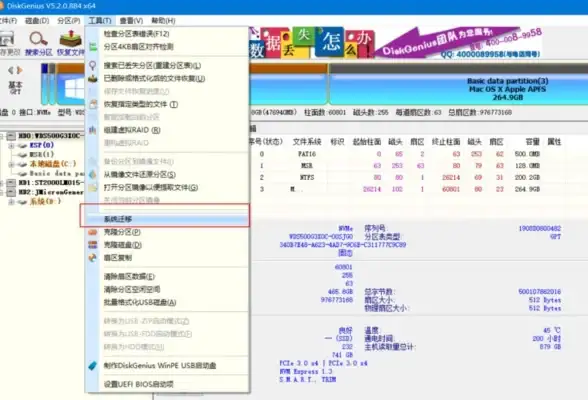The width and height of the screenshot is (588, 400).
Task: Select 恢复指定类型的文件 menu entry
Action: pyautogui.click(x=167, y=104)
